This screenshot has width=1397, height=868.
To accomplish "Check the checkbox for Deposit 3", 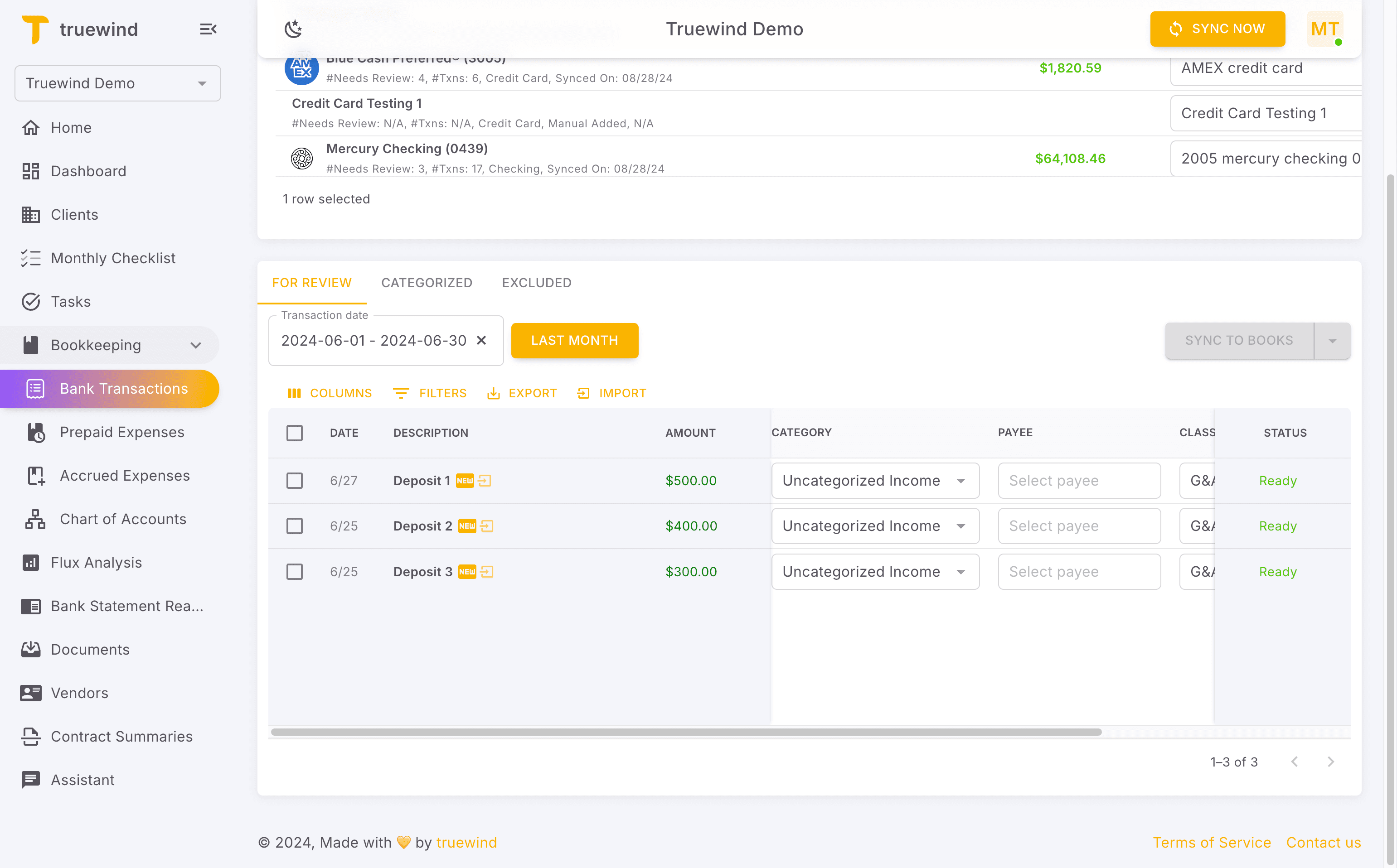I will pyautogui.click(x=295, y=572).
